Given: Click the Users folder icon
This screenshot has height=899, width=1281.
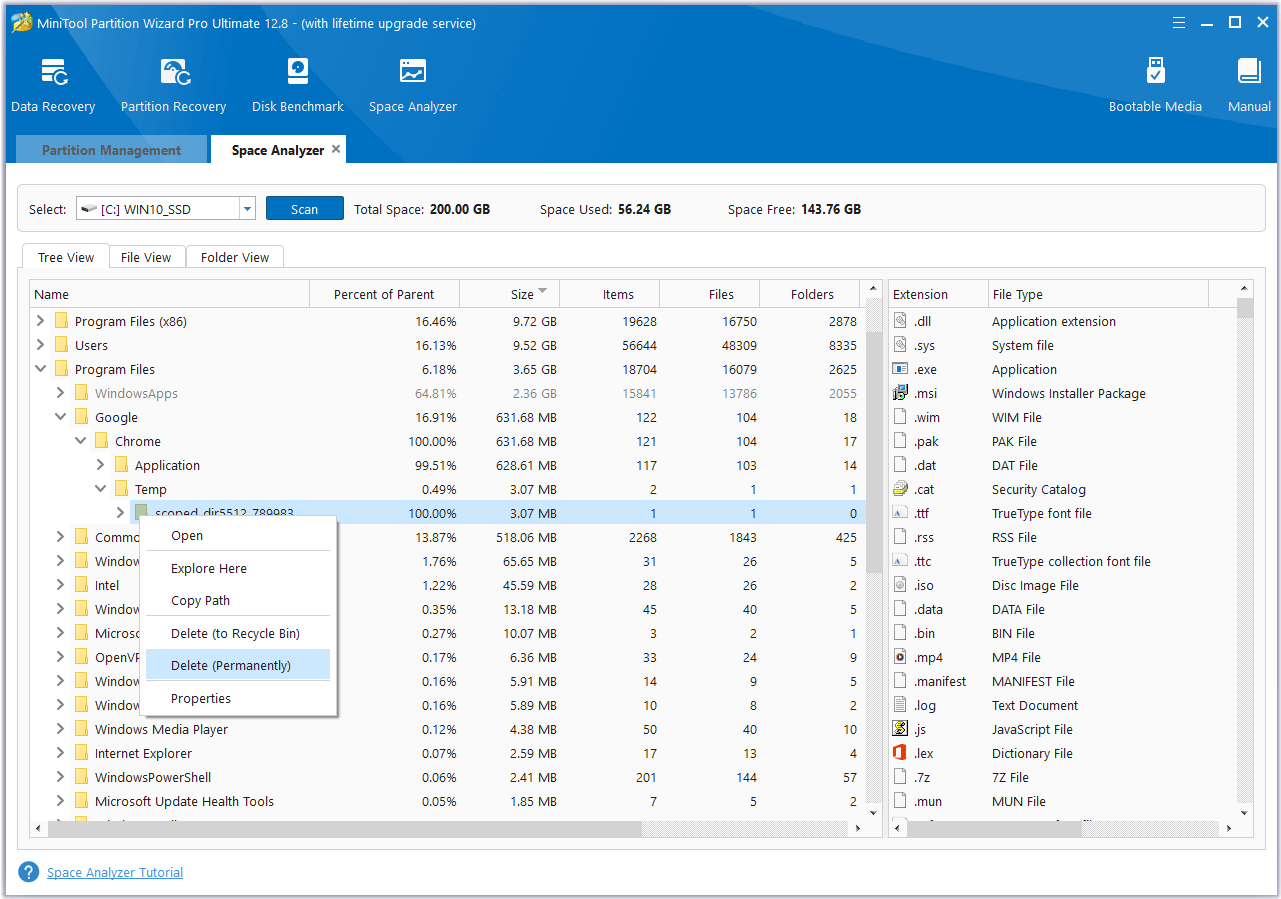Looking at the screenshot, I should click(x=61, y=345).
